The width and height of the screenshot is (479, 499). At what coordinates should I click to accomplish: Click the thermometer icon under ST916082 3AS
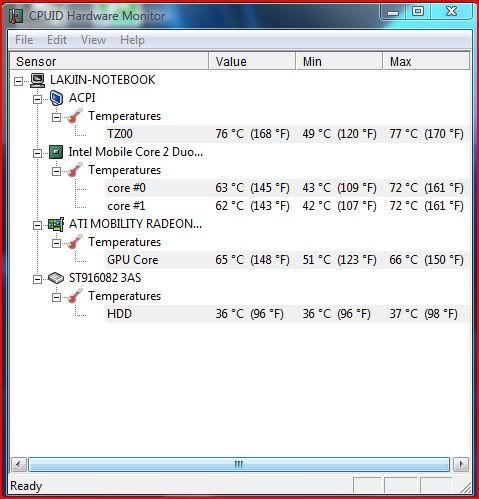[x=75, y=296]
